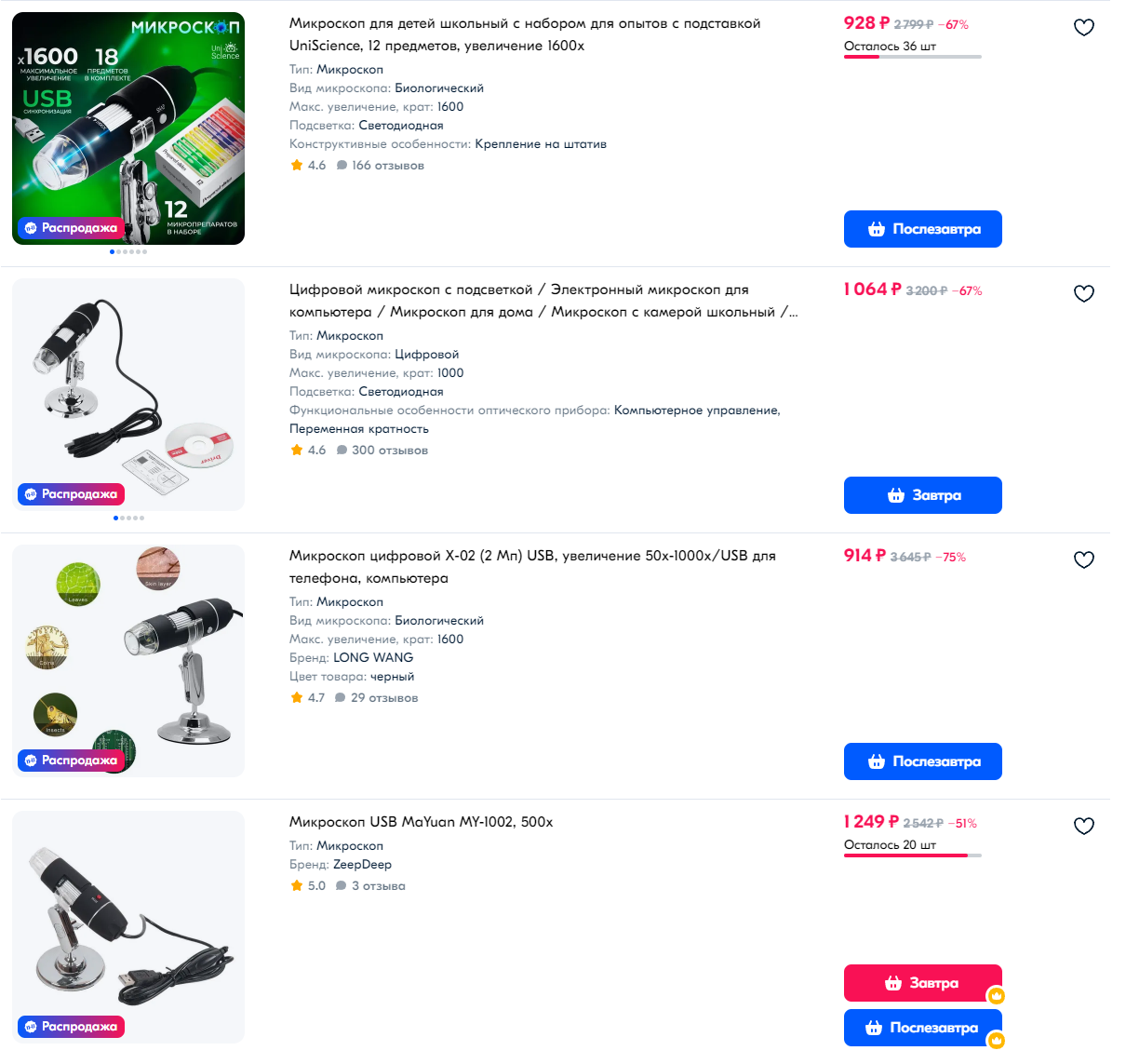Favorite the UniScience school microscope
The height and width of the screenshot is (1064, 1126).
pos(1084,28)
